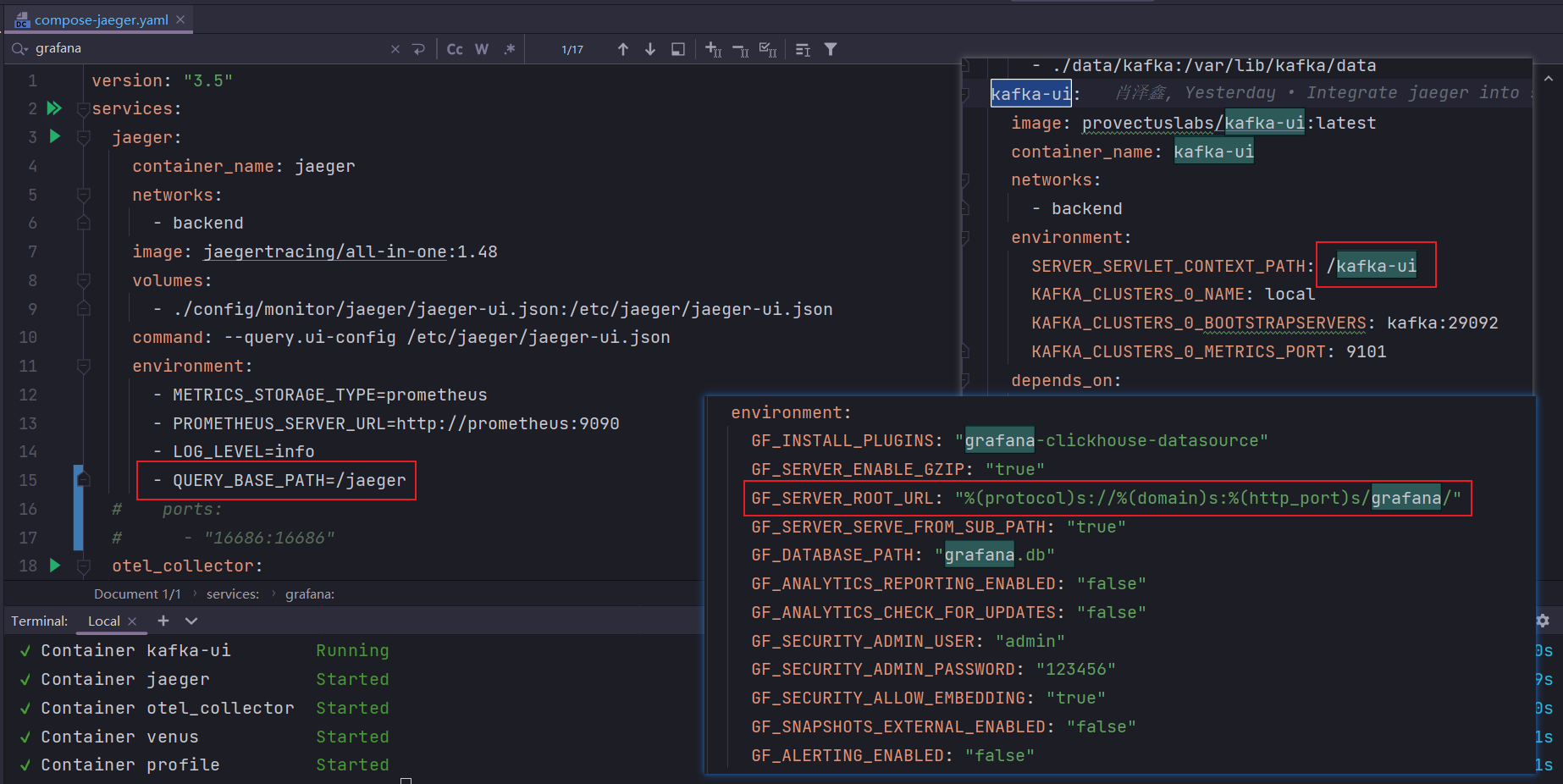This screenshot has height=784, width=1563.
Task: Click Container otel_collector Started line
Action: click(x=205, y=708)
